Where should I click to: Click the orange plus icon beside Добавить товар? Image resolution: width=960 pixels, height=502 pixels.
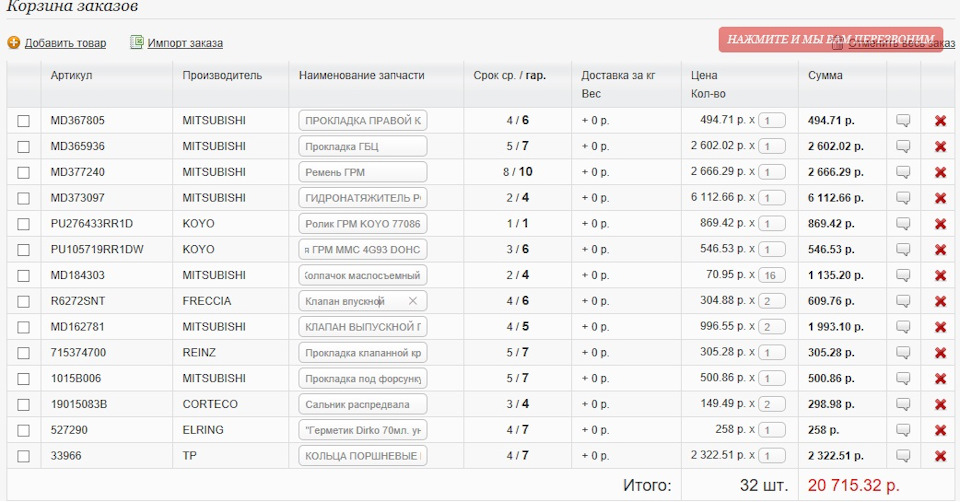[13, 42]
